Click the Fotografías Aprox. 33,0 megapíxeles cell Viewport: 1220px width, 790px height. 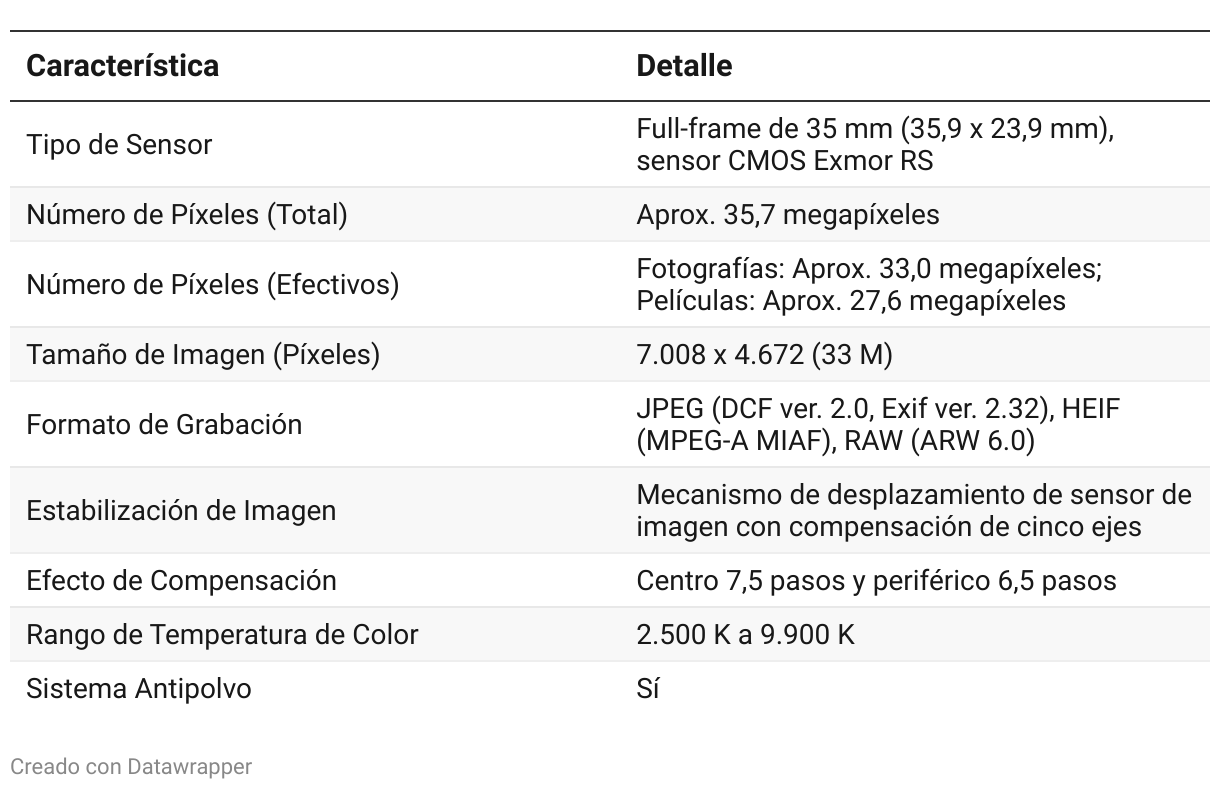(x=869, y=284)
